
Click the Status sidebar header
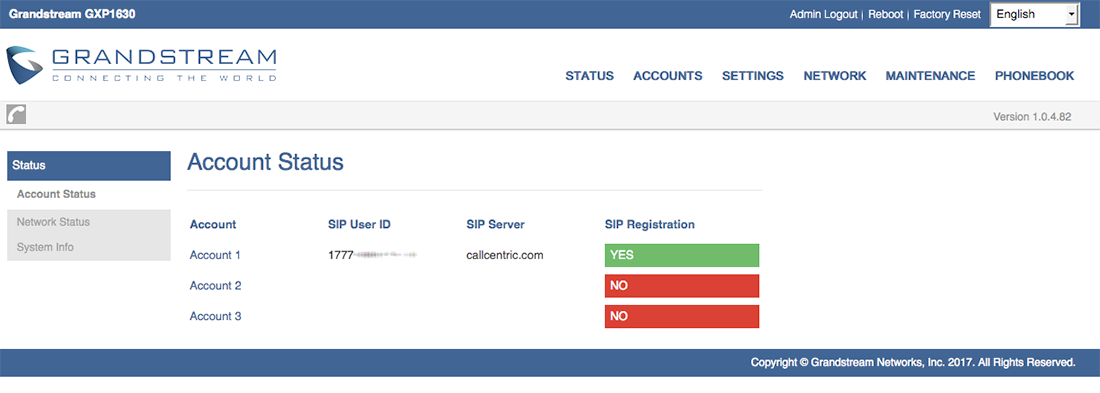coord(88,166)
